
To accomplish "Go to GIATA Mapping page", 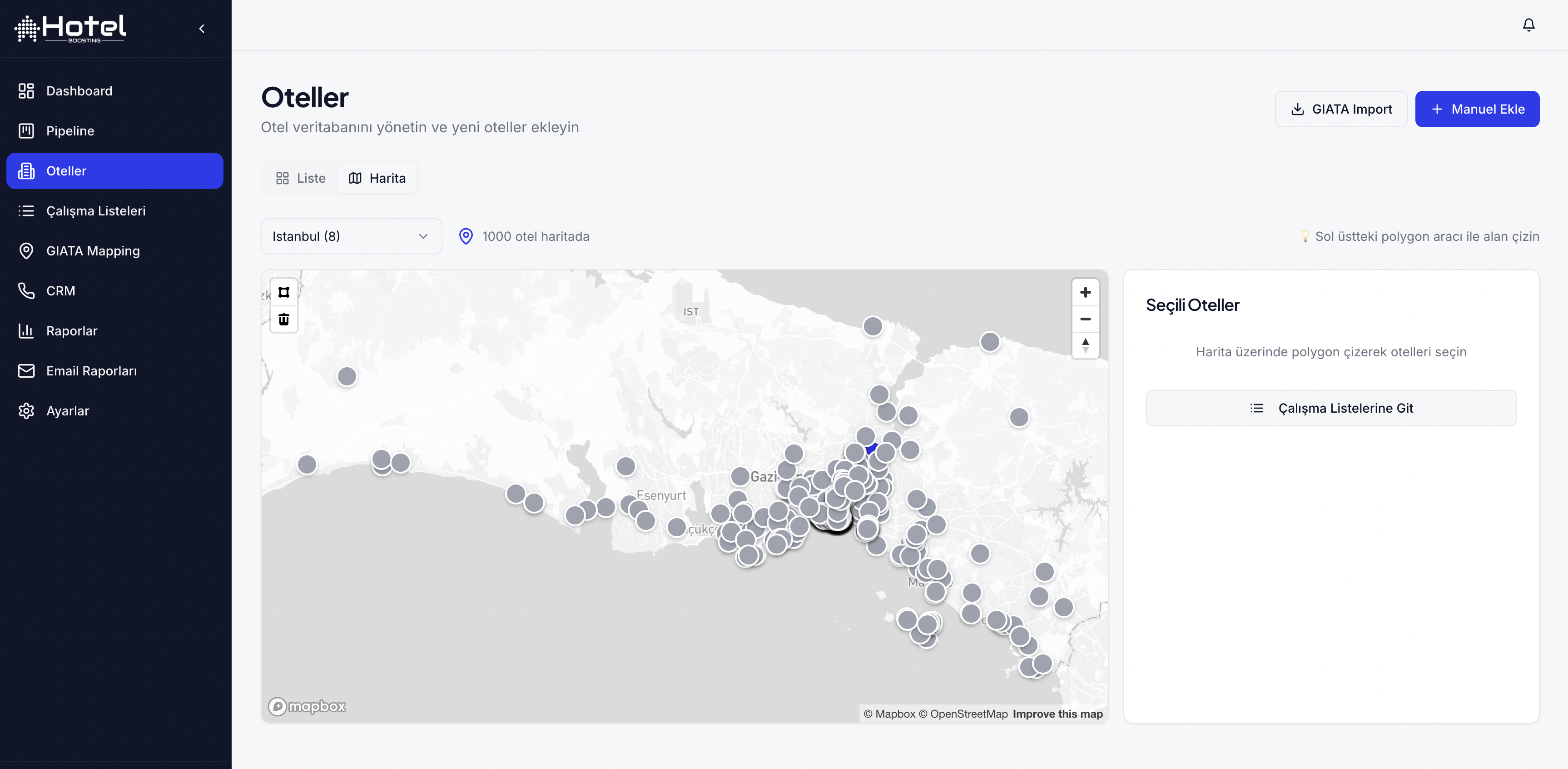I will 93,251.
